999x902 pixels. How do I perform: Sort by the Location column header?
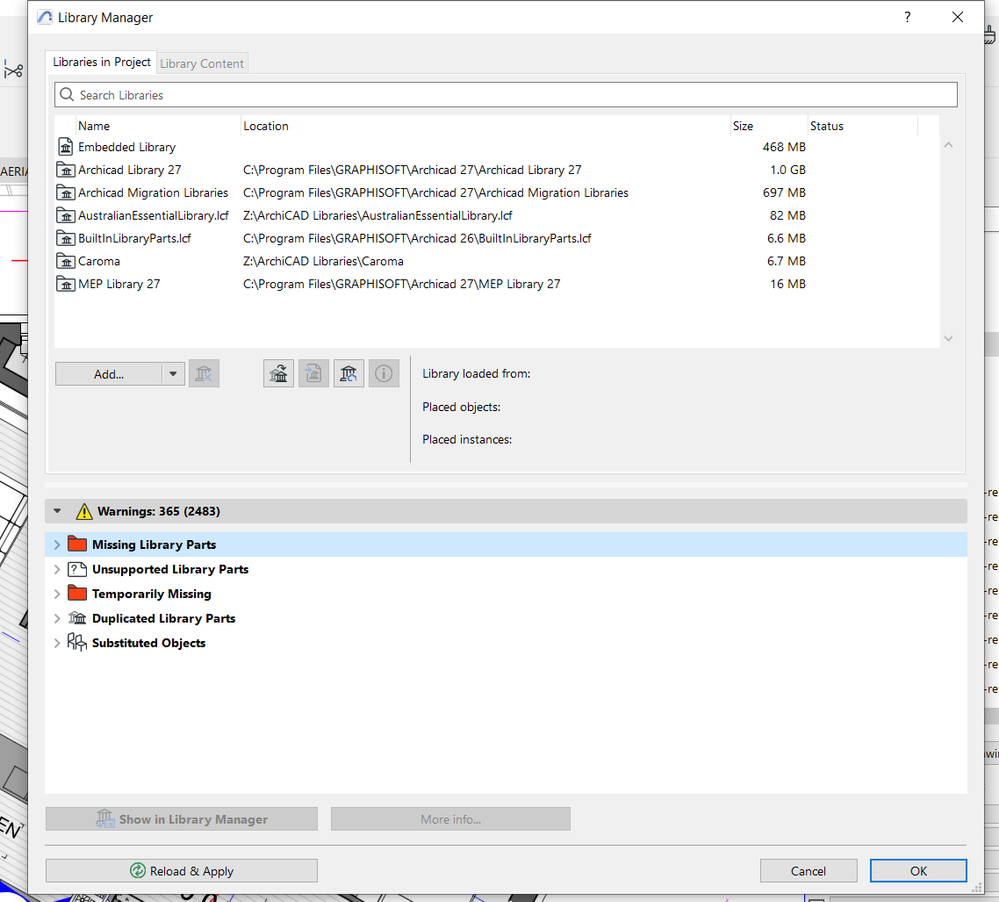pos(485,126)
